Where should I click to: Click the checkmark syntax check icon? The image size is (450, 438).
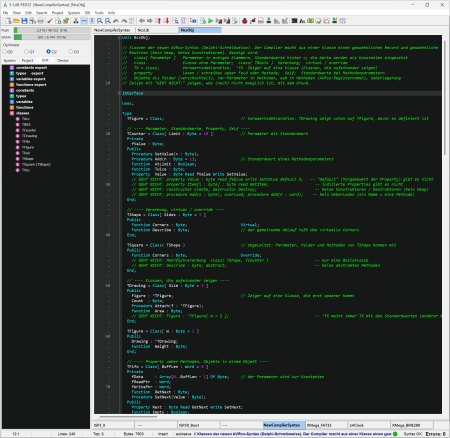50,21
